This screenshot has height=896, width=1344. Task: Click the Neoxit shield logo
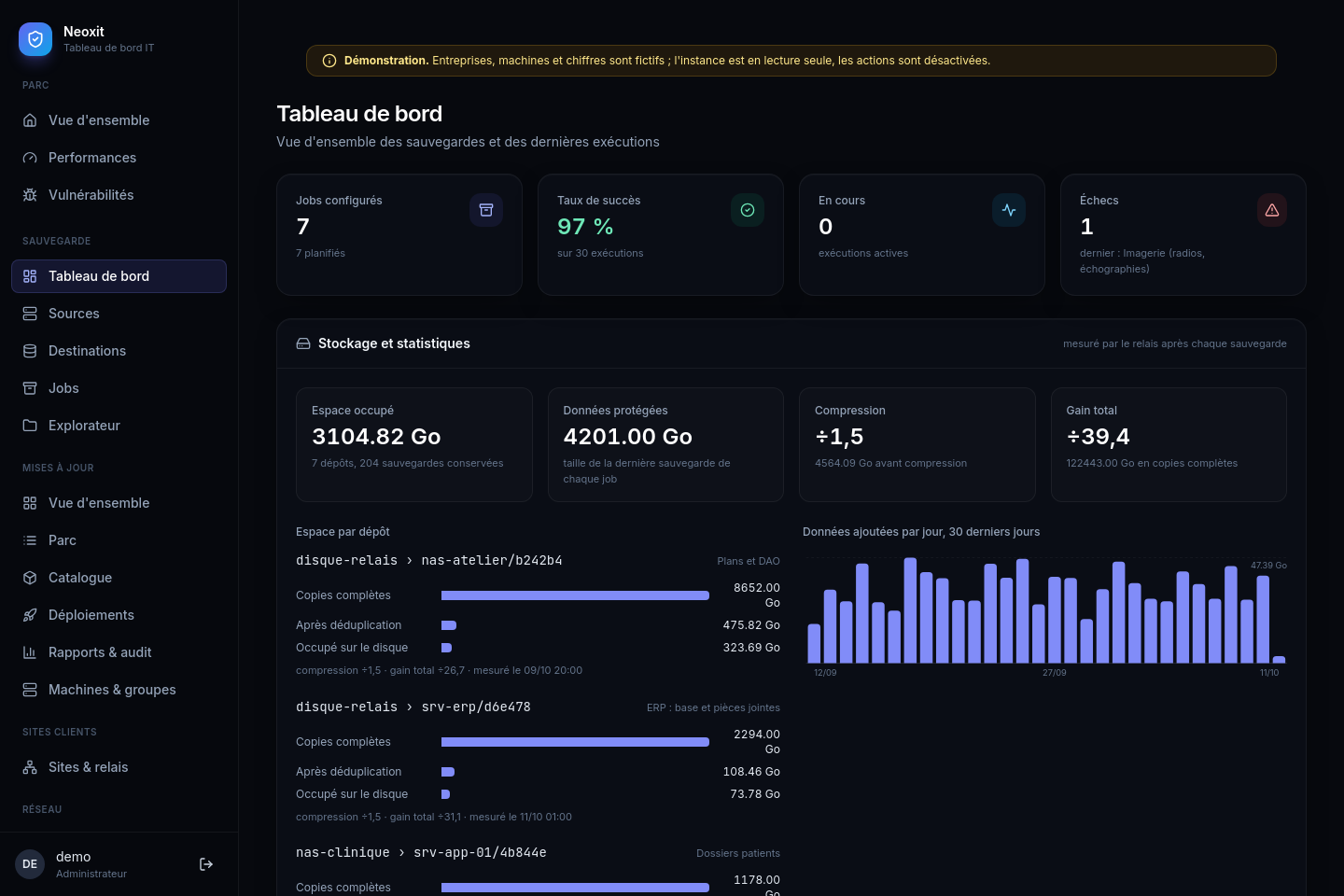pyautogui.click(x=35, y=39)
